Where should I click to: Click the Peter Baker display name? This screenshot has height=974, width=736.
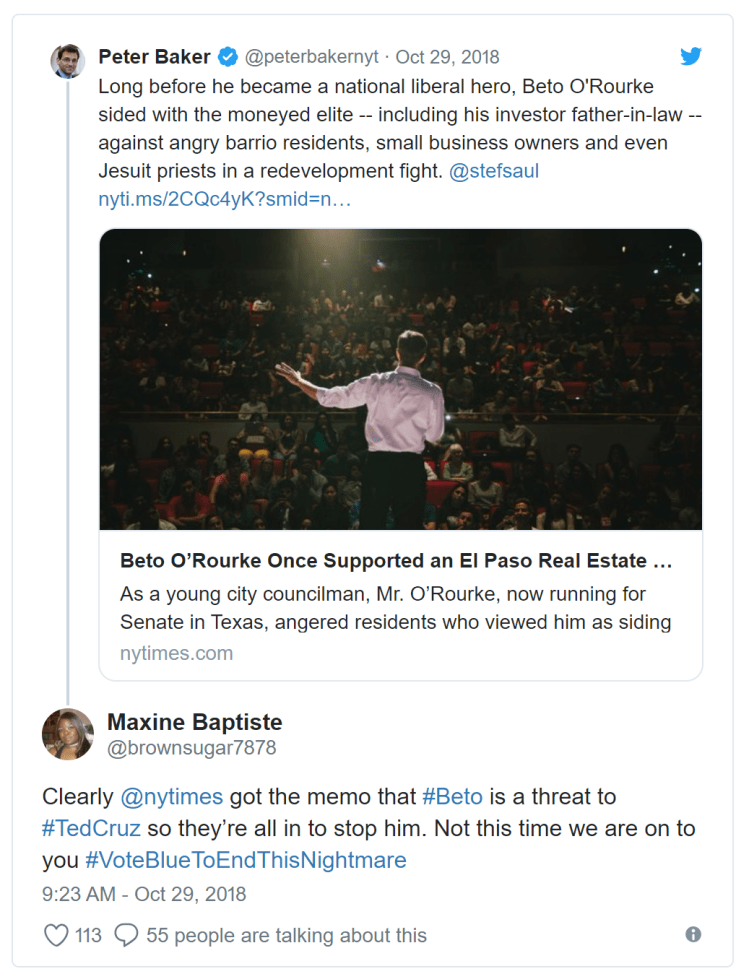154,57
